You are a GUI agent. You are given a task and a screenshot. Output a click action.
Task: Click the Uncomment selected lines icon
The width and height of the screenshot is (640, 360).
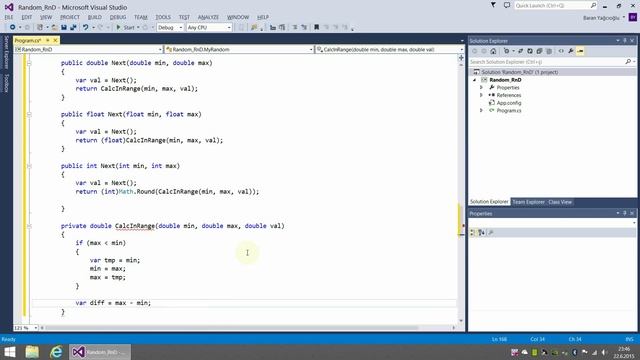pos(304,27)
